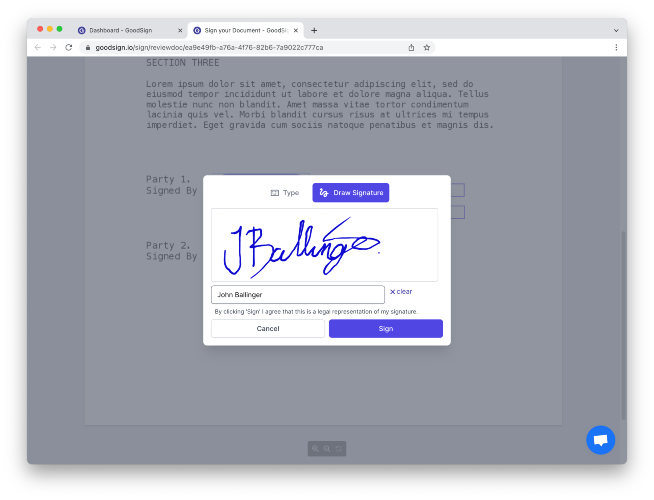Share this page via share icon
This screenshot has height=500, width=654.
(411, 48)
